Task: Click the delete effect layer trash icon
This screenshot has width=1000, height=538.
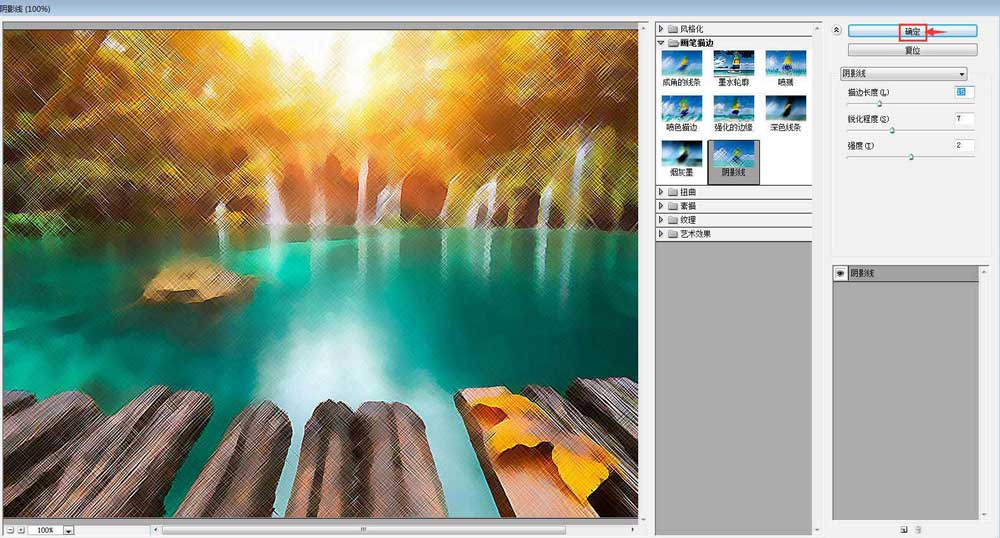Action: (x=918, y=530)
